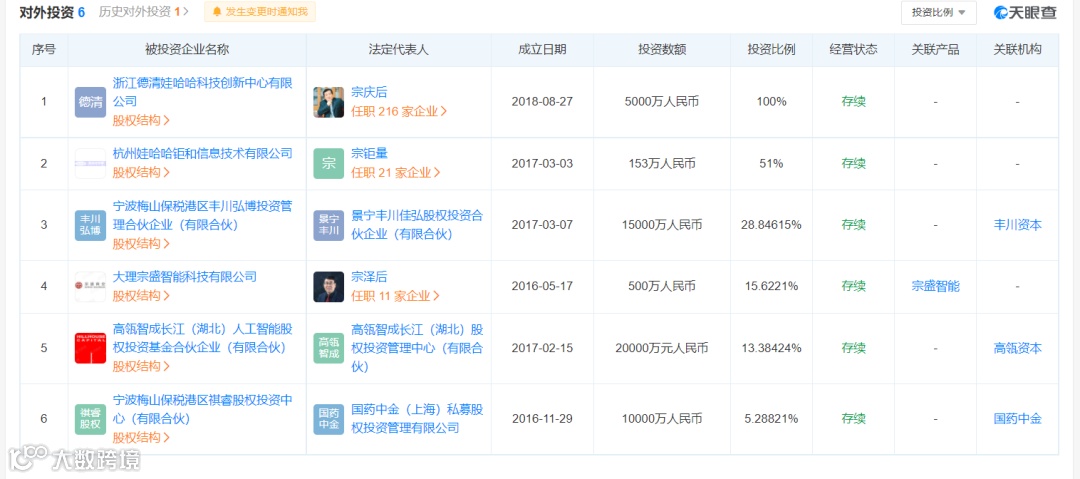Click the amount cell 5000万人民币

(x=662, y=102)
